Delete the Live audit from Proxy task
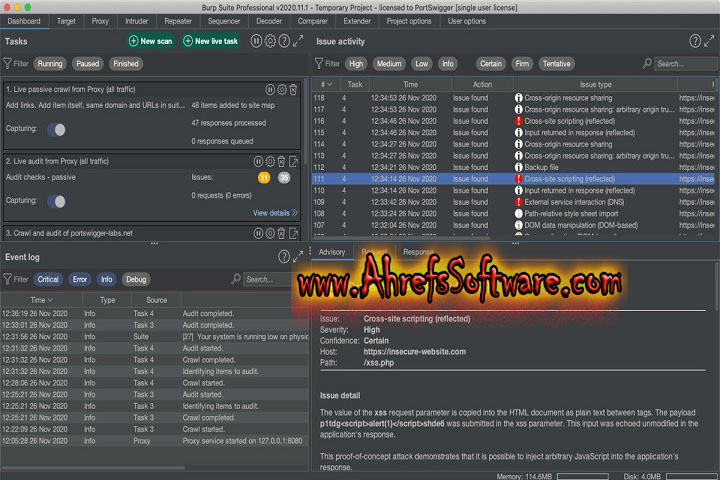Screen dimensions: 720x480 [x=281, y=161]
